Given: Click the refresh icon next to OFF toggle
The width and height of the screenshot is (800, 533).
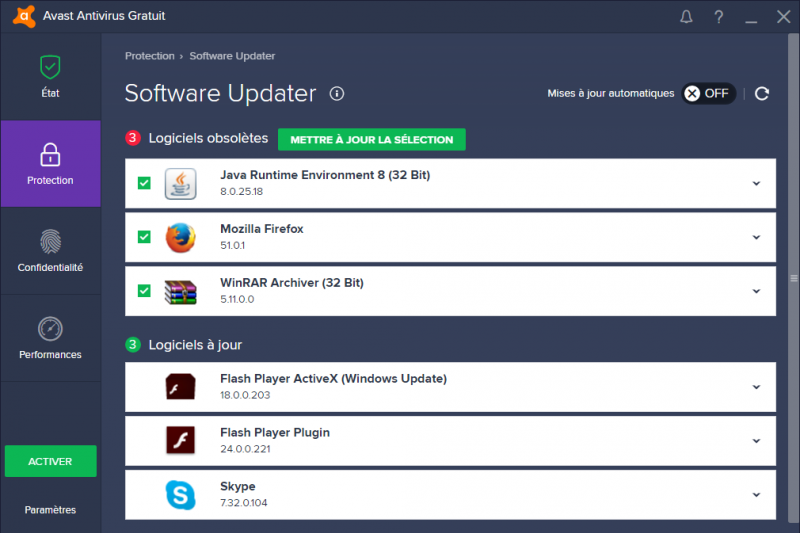Looking at the screenshot, I should [x=762, y=93].
